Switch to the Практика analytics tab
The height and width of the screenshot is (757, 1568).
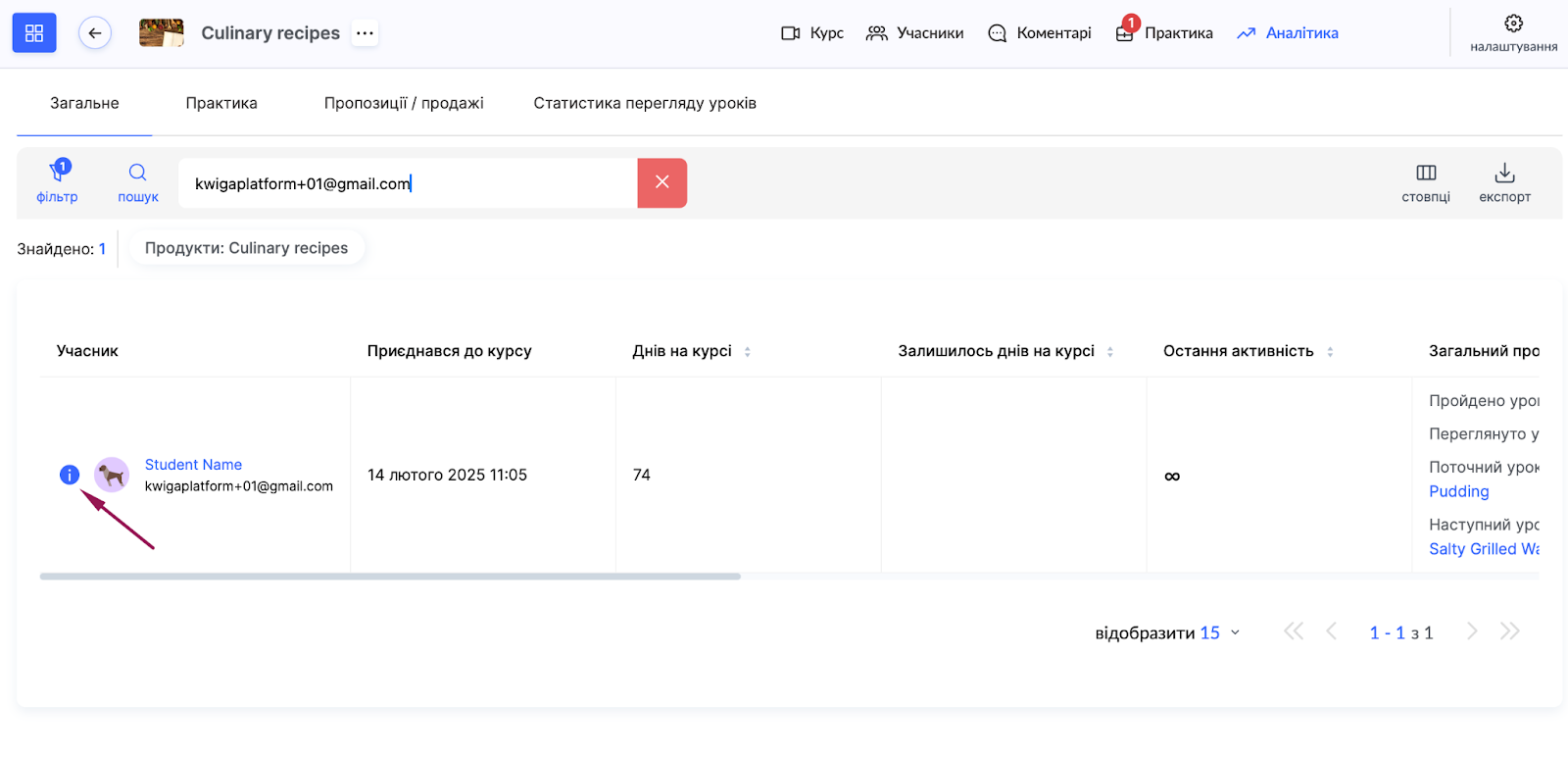point(221,103)
